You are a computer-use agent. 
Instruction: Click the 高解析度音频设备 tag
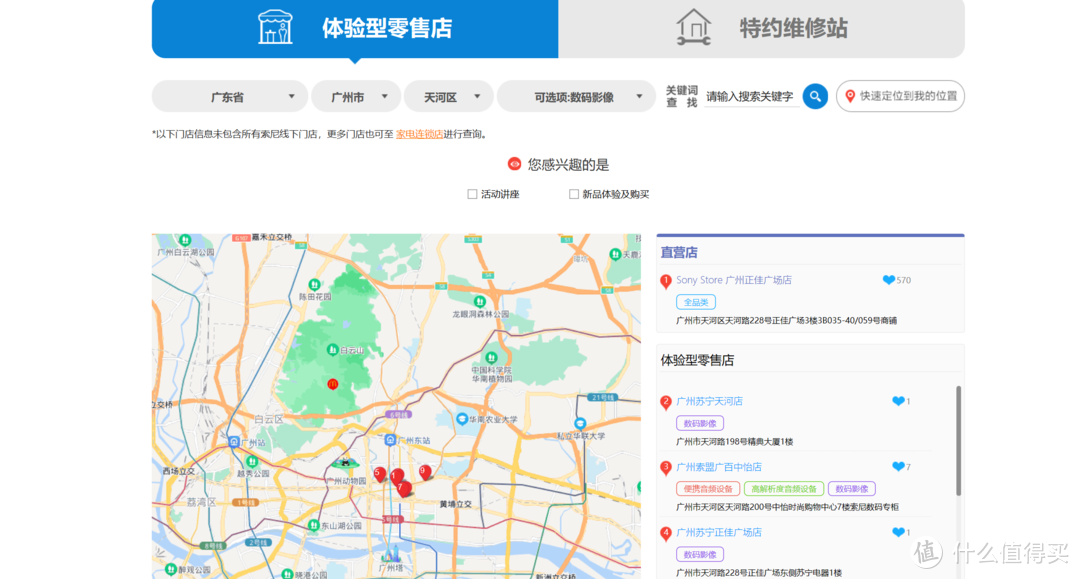click(784, 489)
